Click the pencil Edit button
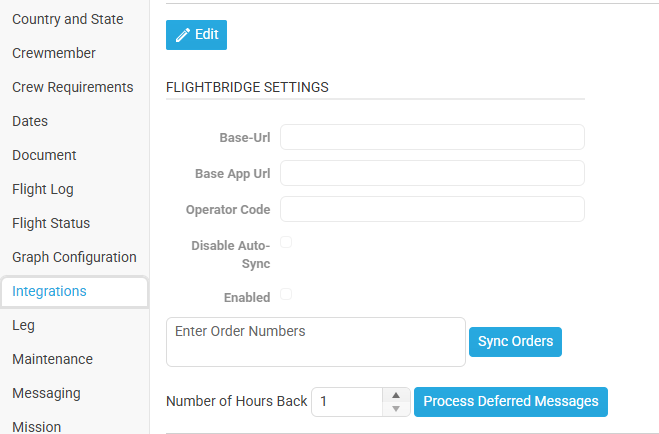The image size is (659, 434). [196, 34]
